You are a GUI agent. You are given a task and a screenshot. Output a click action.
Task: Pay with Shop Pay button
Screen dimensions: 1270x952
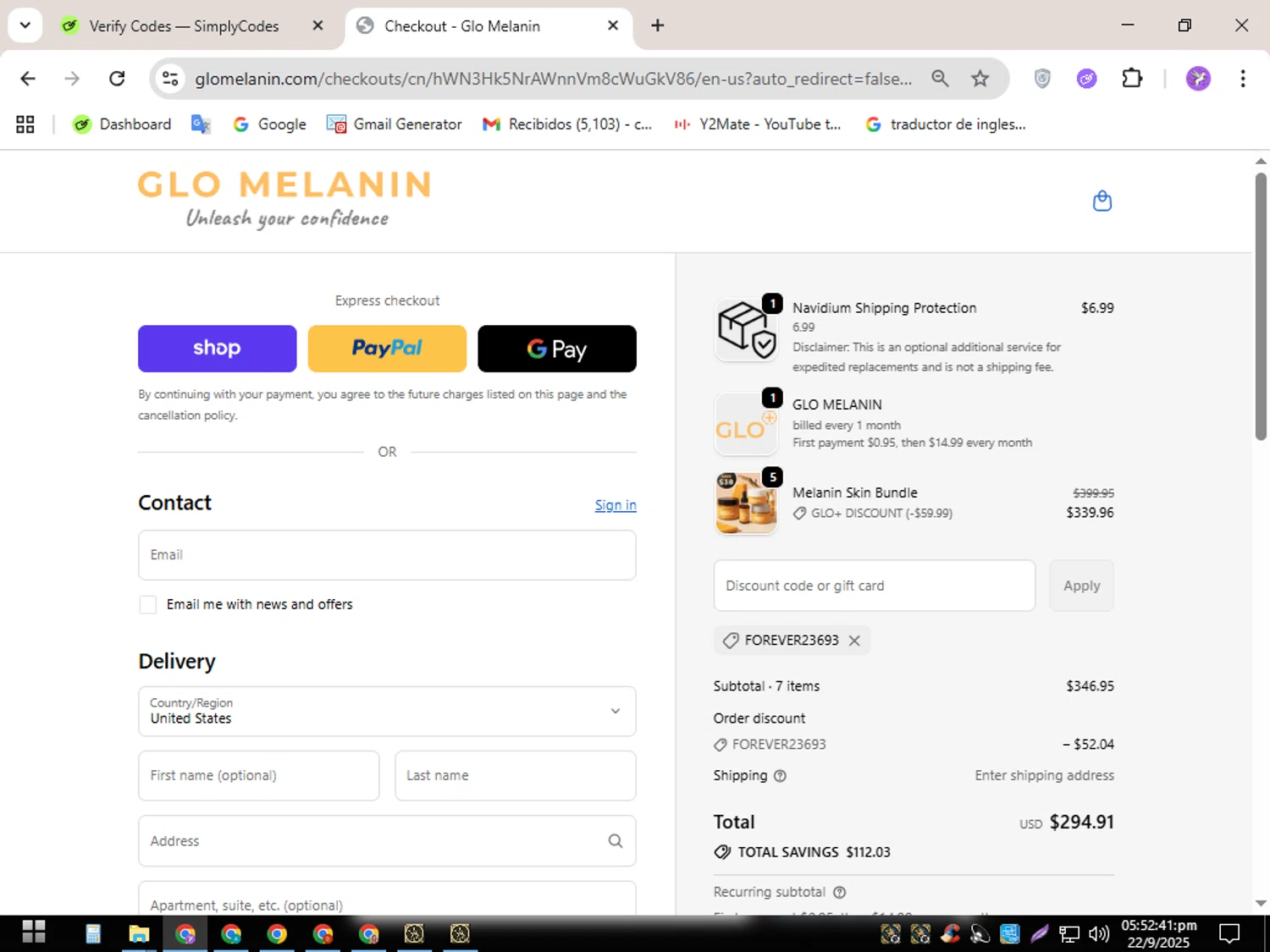[218, 349]
